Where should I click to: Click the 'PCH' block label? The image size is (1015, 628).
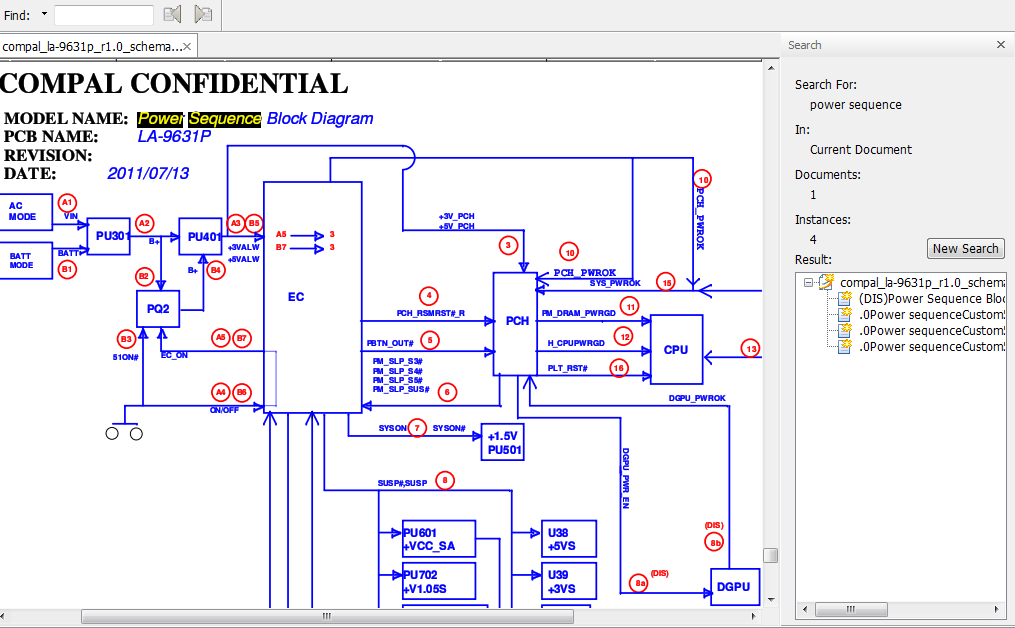[517, 321]
